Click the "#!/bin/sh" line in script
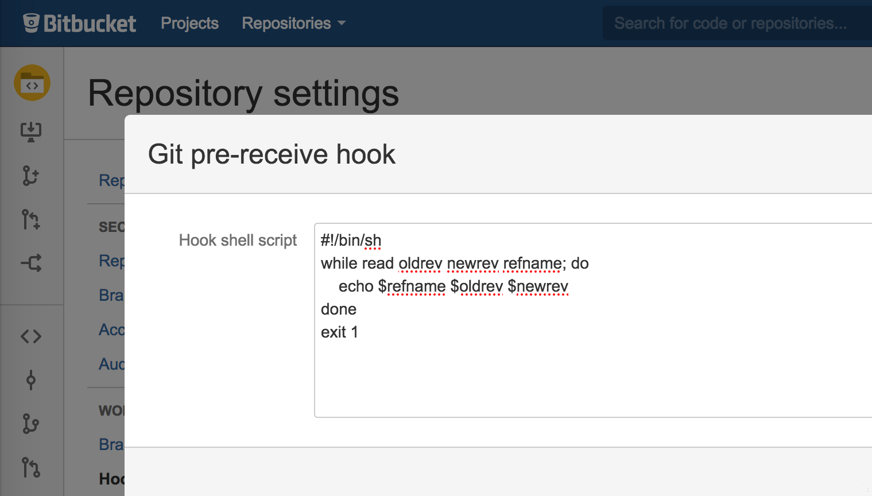872x496 pixels. [x=351, y=240]
